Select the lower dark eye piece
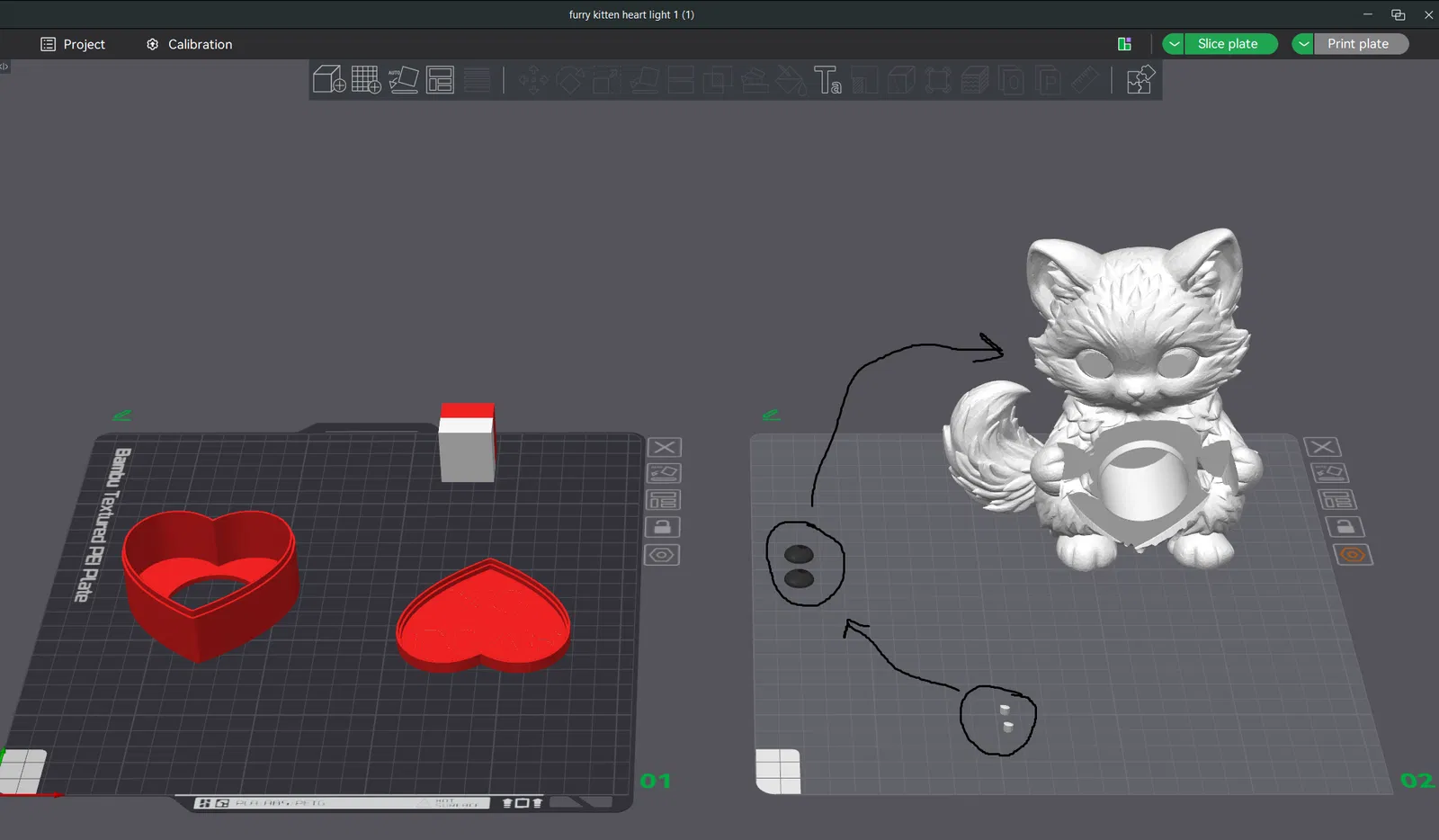The width and height of the screenshot is (1439, 840). coord(799,578)
